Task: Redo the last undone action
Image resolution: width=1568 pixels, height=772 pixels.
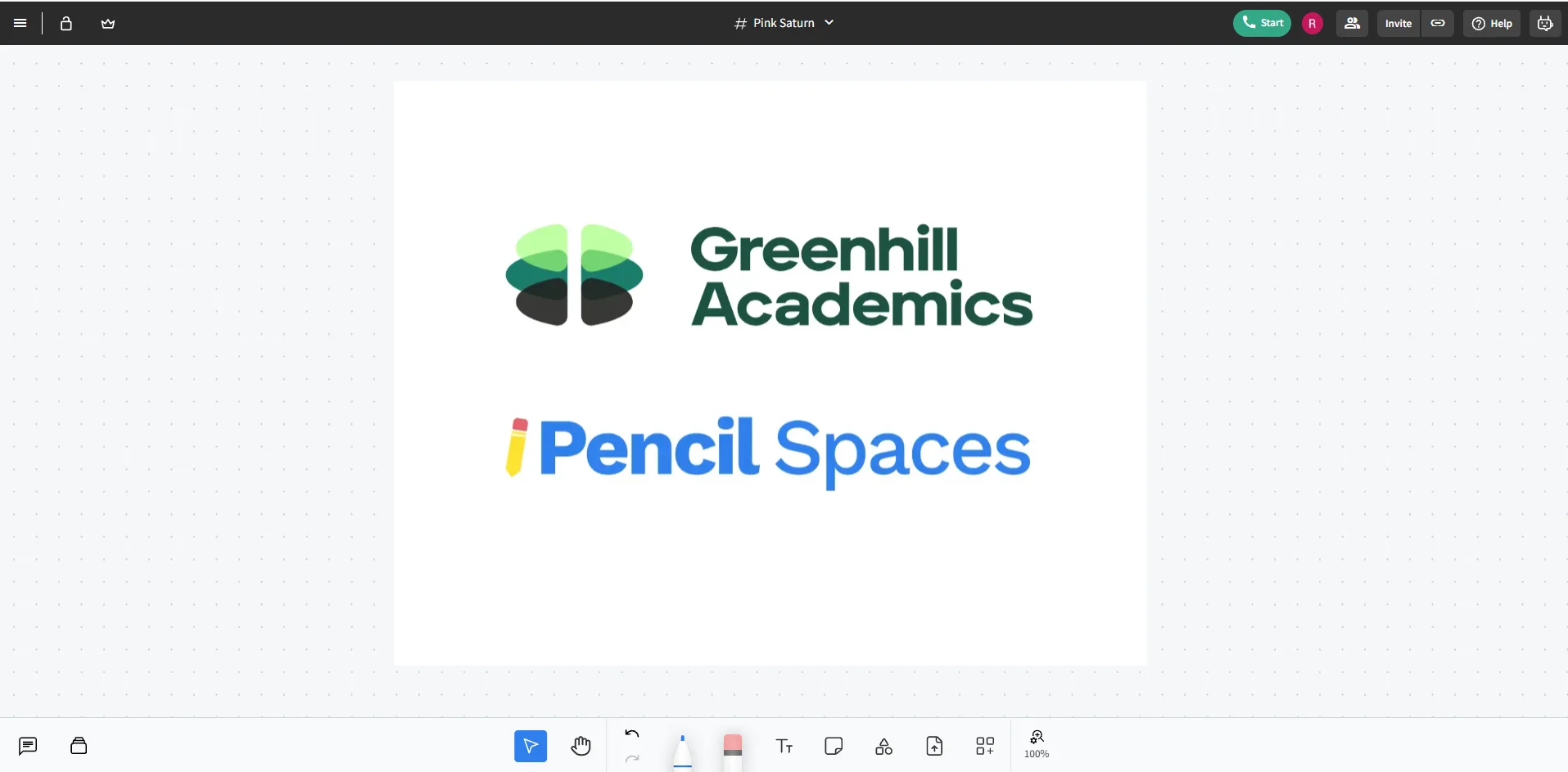Action: (x=632, y=759)
